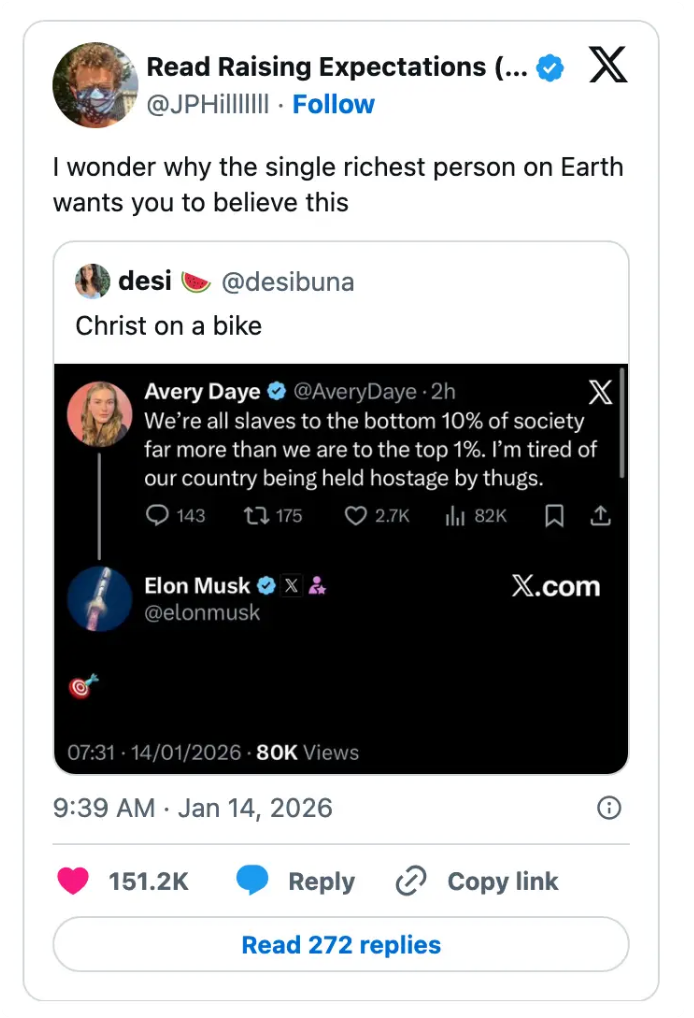Click the bookmark icon in Avery Daye's post
This screenshot has height=1018, width=694.
pos(556,515)
